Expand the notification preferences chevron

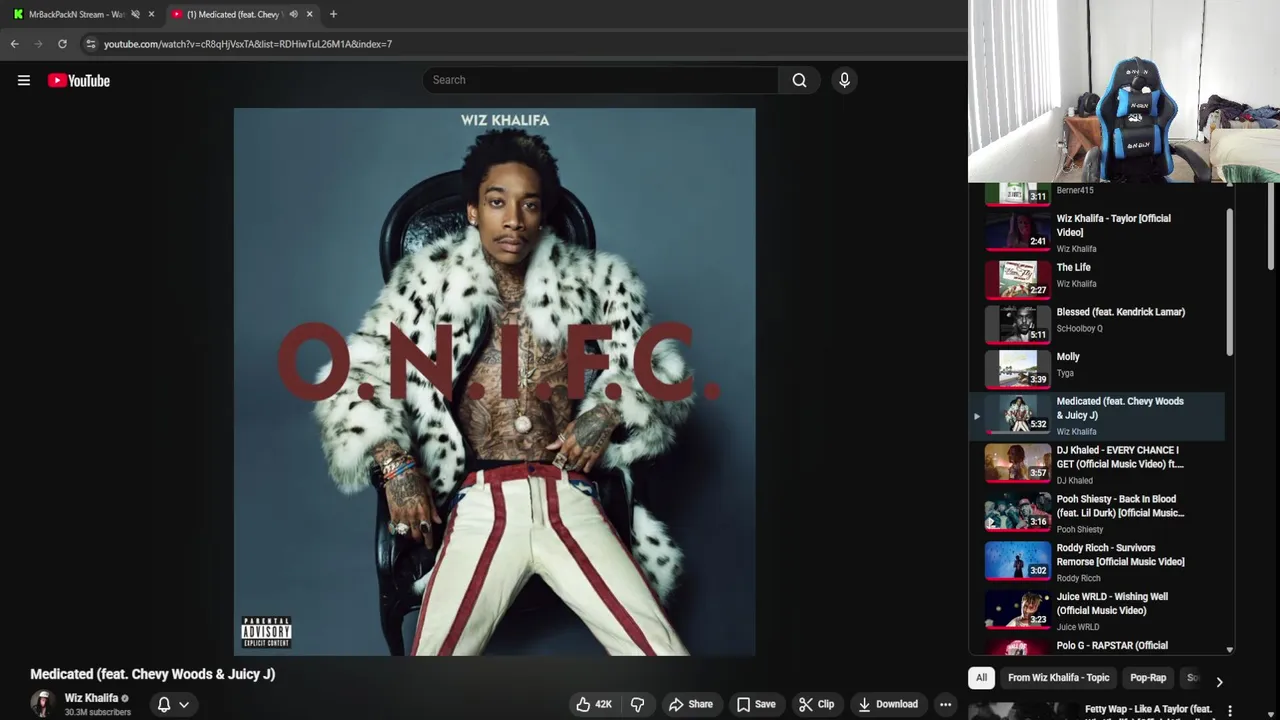(x=184, y=704)
